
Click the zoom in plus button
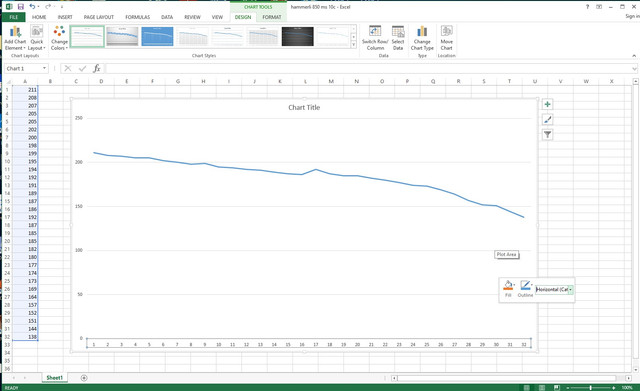[613, 387]
